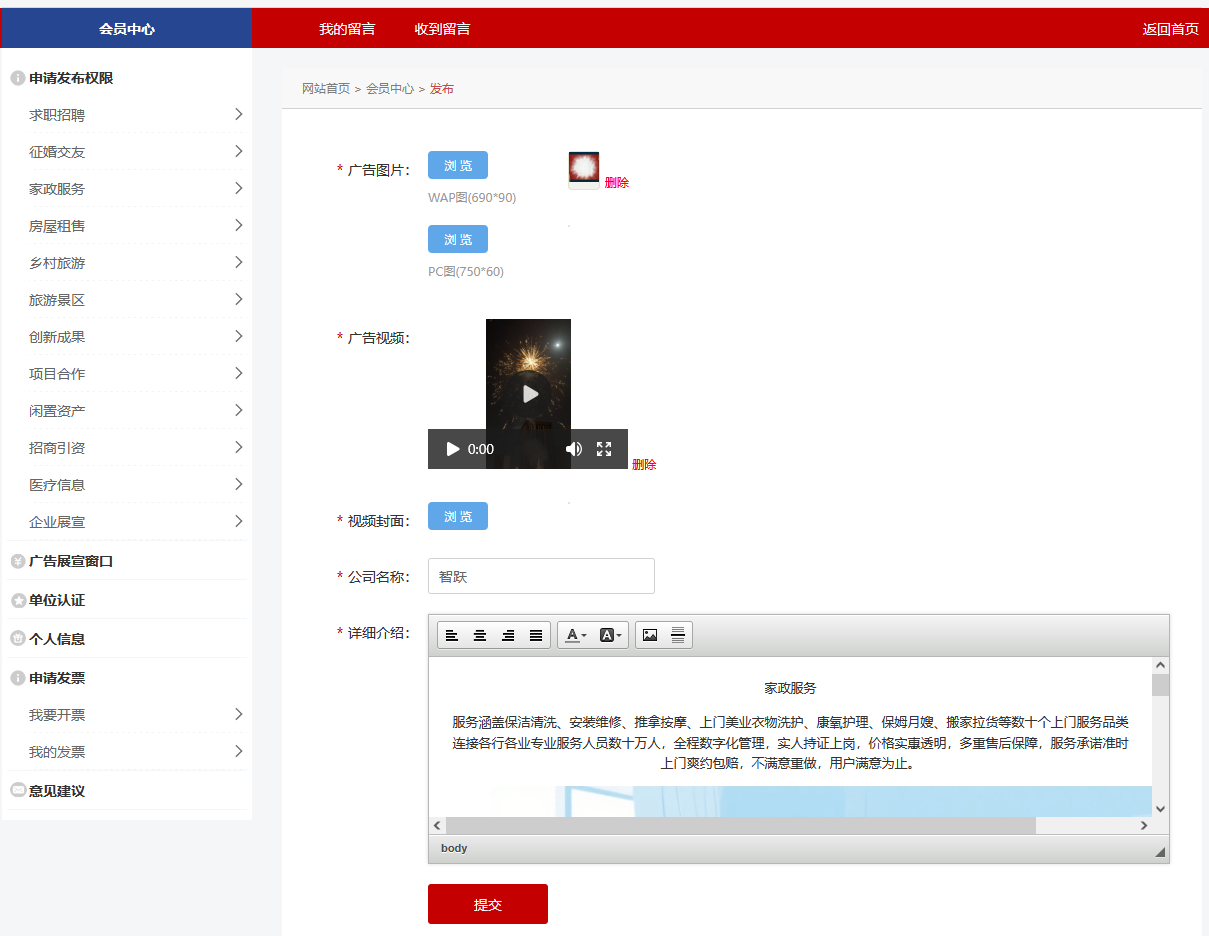Expand 我要开票 in the sidebar
Viewport: 1209px width, 936px height.
pos(238,715)
